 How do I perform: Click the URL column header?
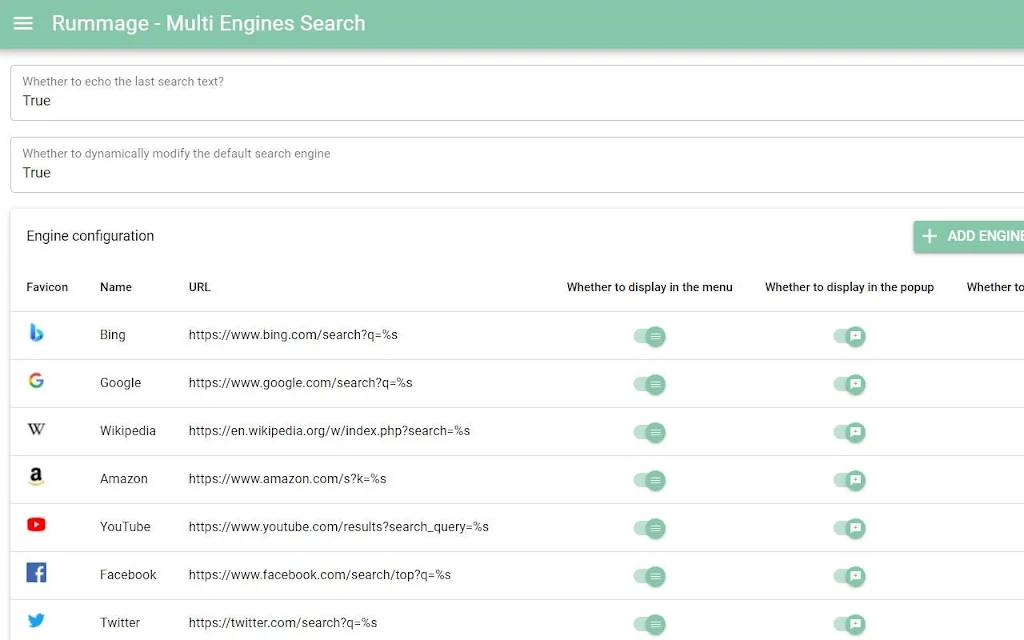click(200, 287)
